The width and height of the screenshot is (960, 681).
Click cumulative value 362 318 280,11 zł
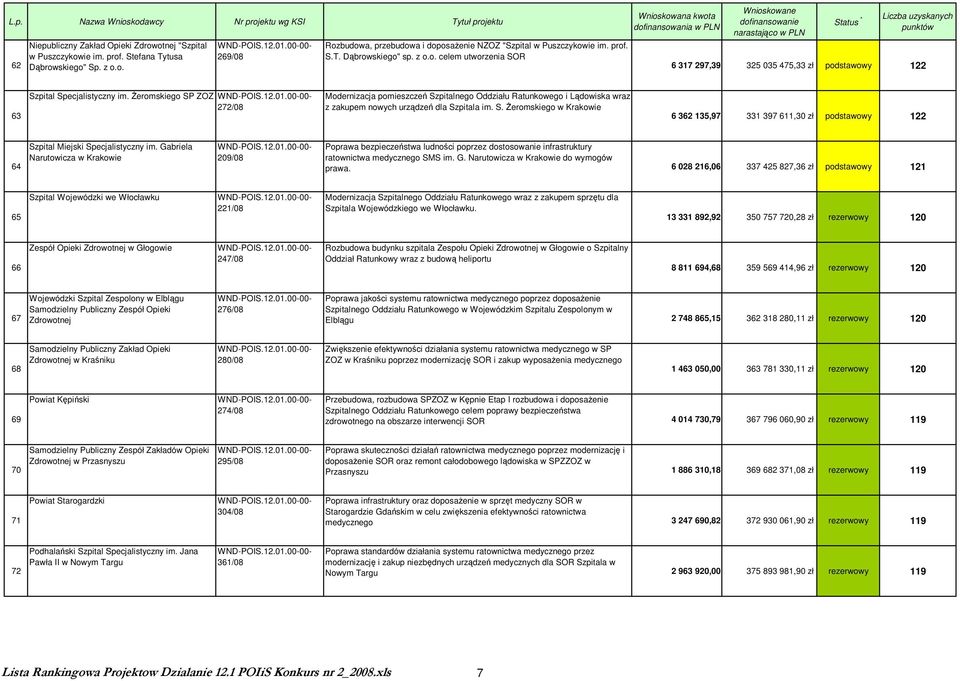tap(779, 318)
